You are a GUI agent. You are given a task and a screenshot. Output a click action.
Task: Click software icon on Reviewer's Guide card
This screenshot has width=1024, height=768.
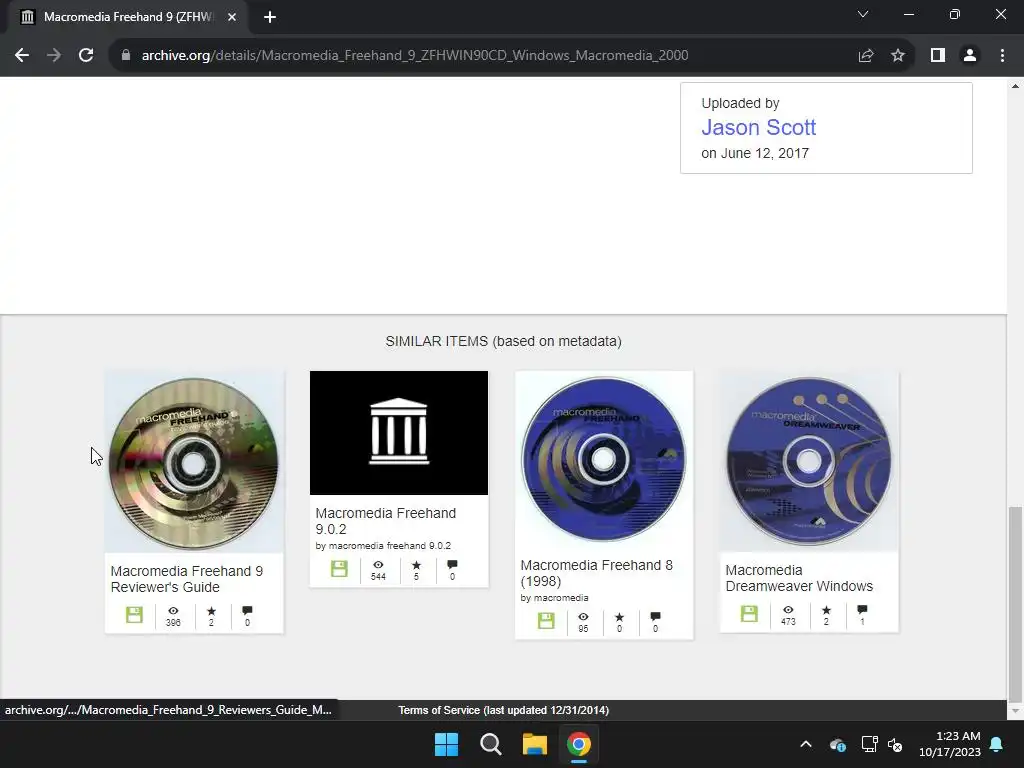click(x=134, y=615)
